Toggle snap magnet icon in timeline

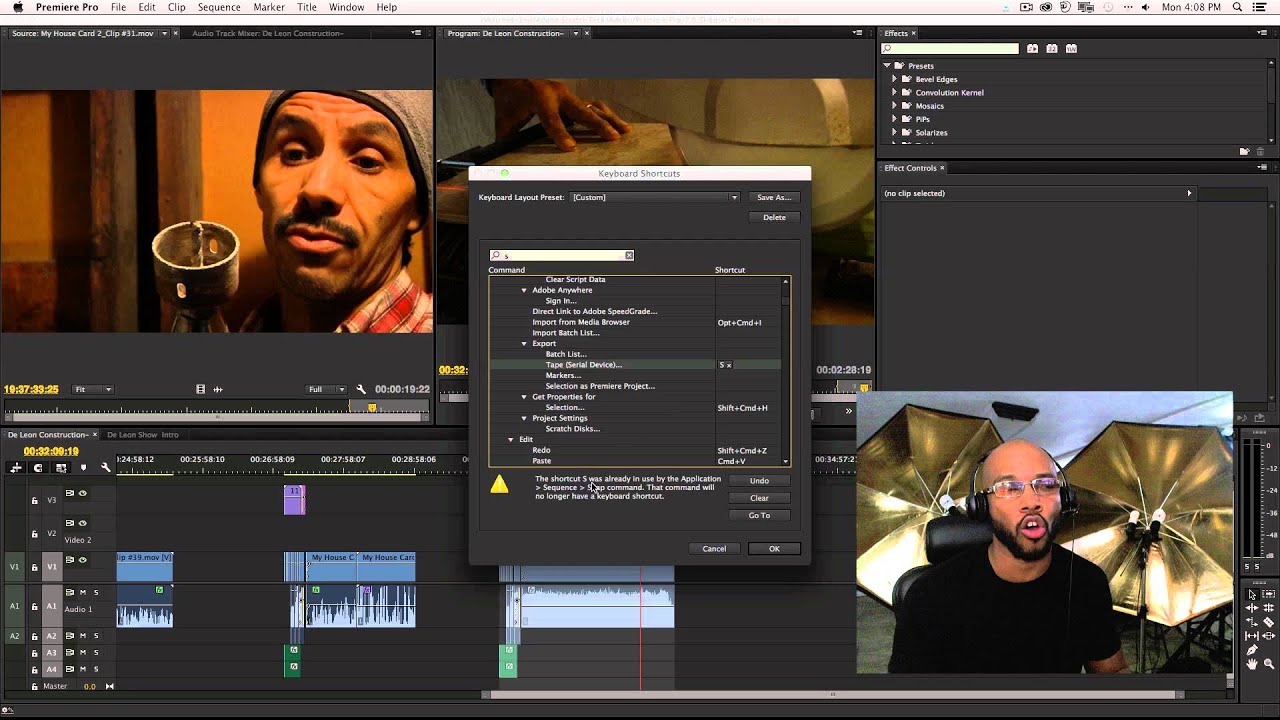[38, 468]
